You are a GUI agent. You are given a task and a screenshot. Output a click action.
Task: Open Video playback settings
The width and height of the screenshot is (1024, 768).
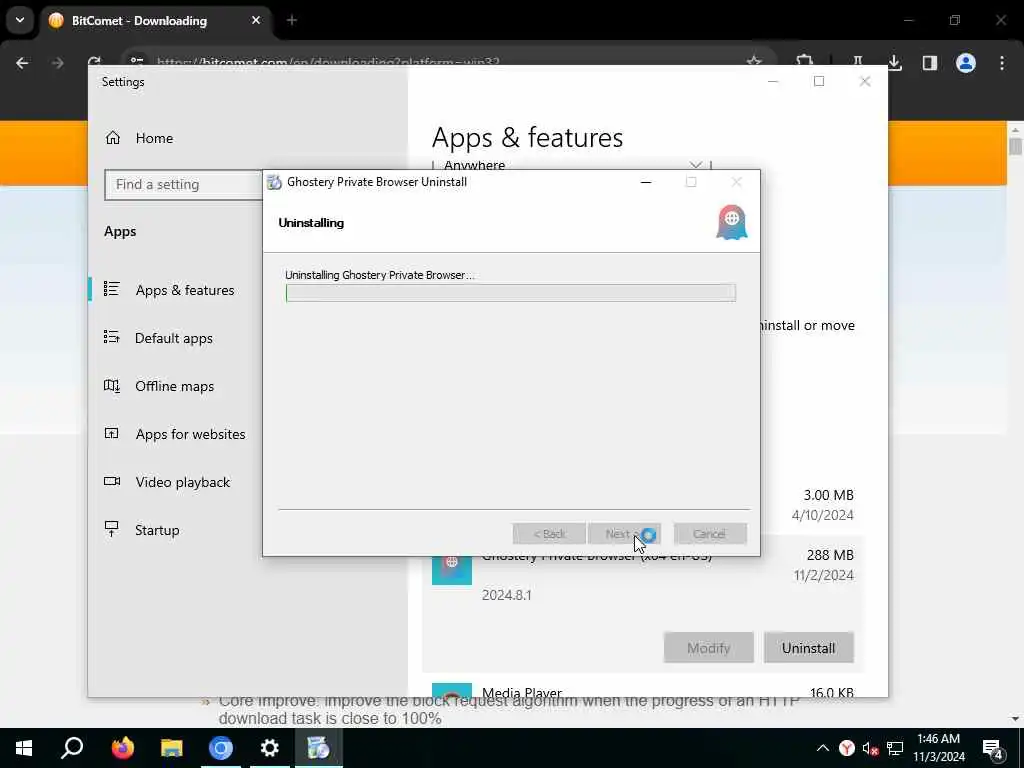pyautogui.click(x=183, y=482)
